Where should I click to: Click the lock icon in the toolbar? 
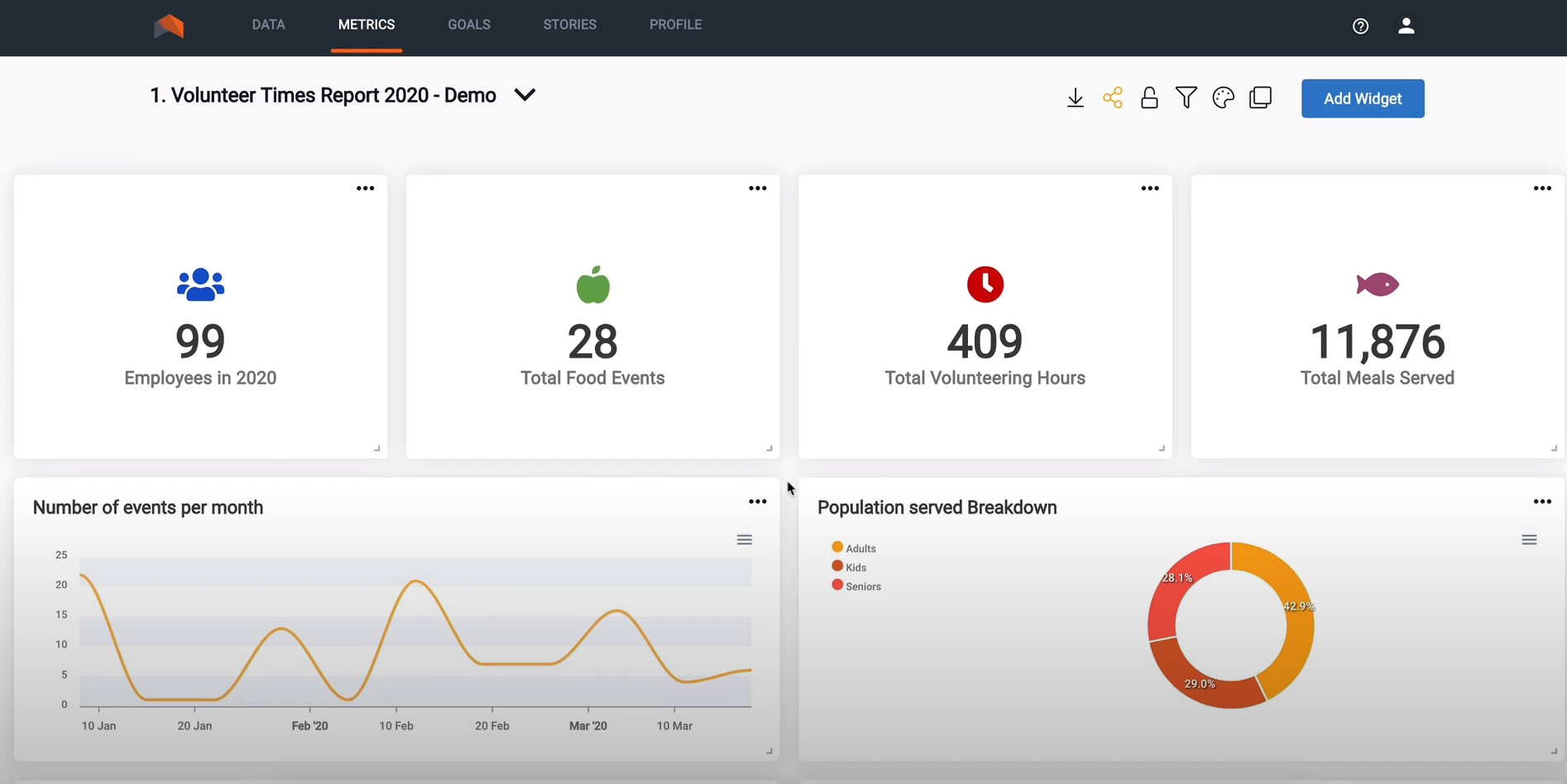click(1149, 98)
